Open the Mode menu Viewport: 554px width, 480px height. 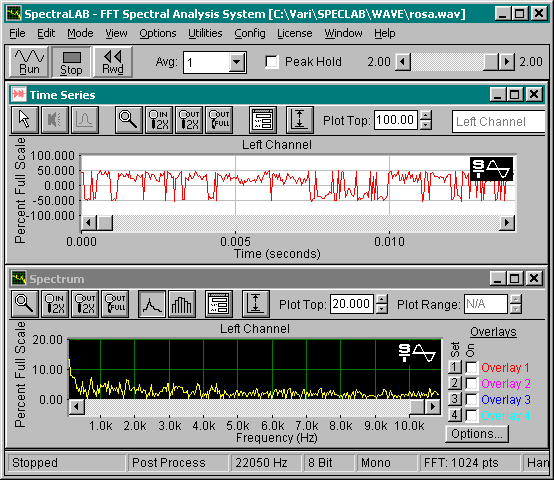click(80, 33)
